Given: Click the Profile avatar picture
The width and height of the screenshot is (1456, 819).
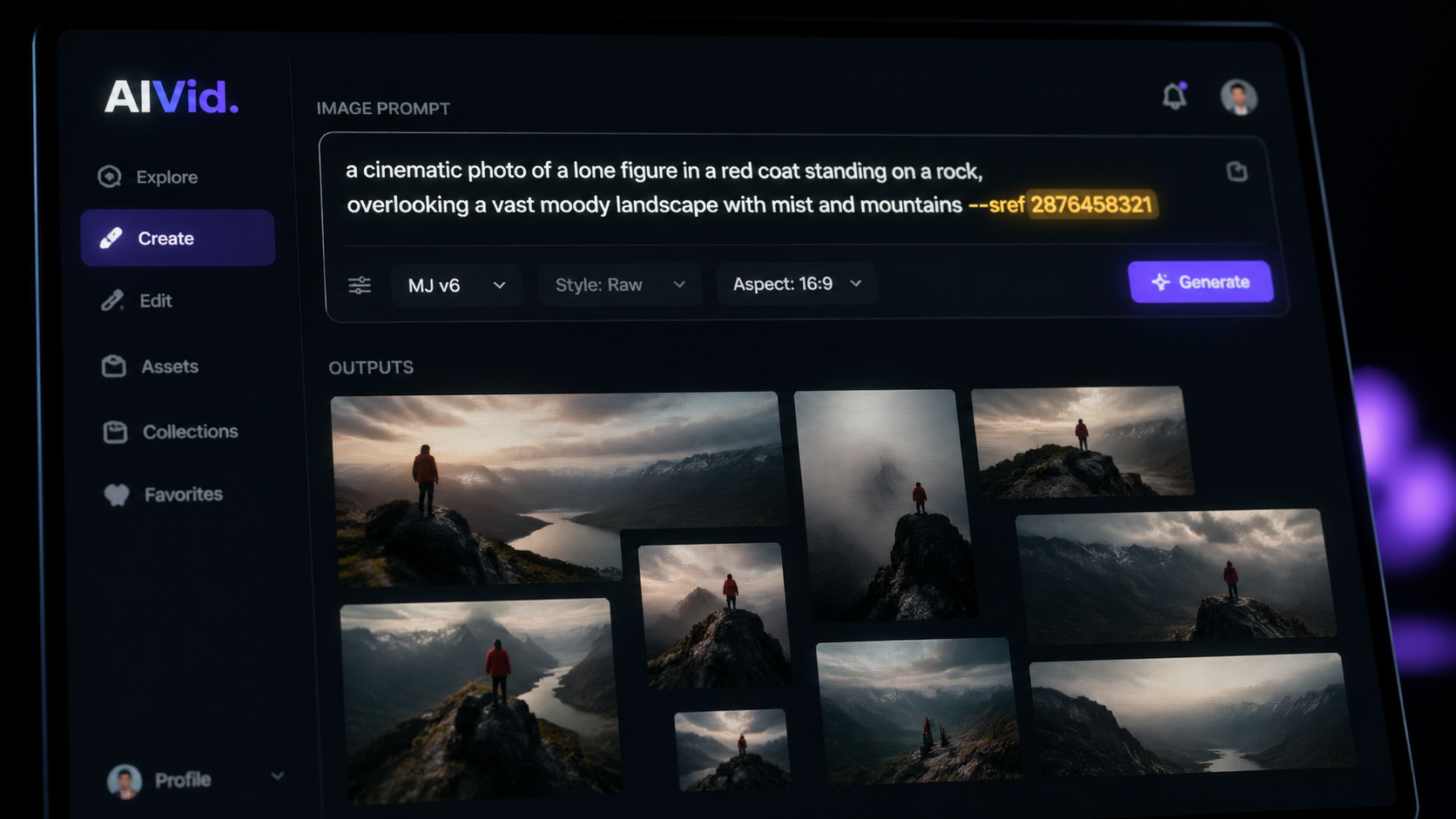Looking at the screenshot, I should coord(125,781).
